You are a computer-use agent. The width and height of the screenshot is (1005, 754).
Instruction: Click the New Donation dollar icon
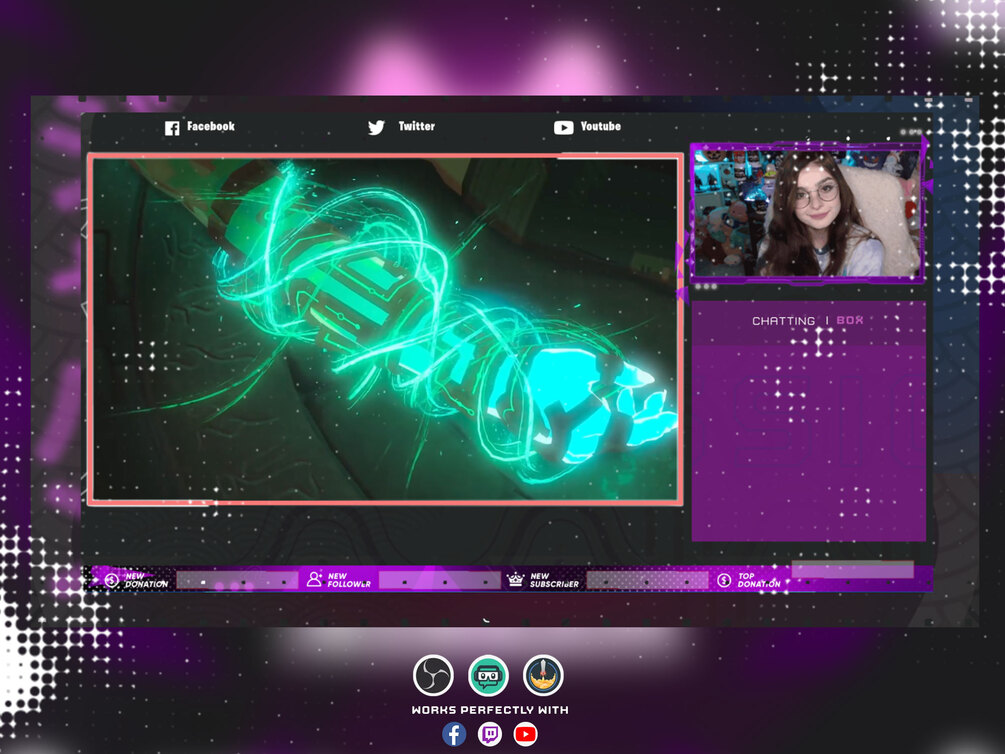[112, 580]
